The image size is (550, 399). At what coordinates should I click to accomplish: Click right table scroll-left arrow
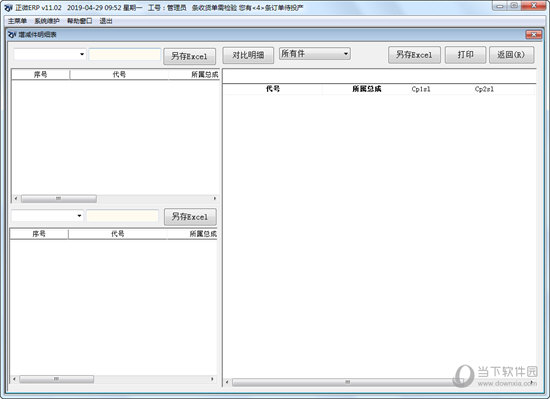click(x=227, y=382)
